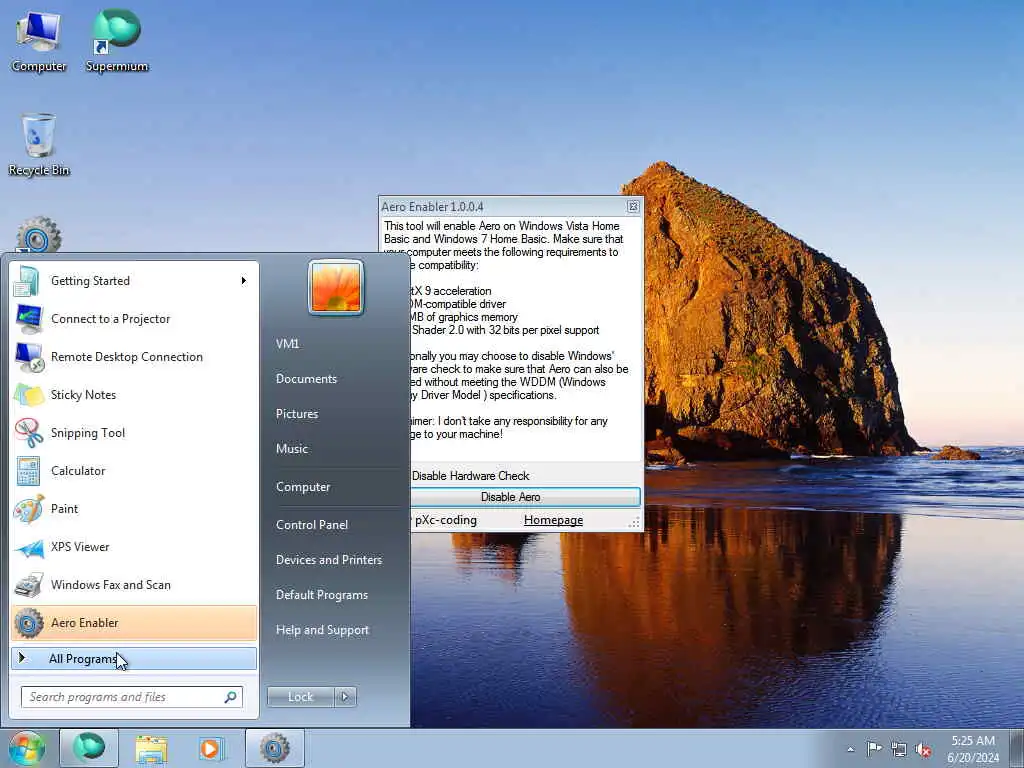Launch the Supermium desktop shortcut
The image size is (1024, 768).
(x=117, y=42)
